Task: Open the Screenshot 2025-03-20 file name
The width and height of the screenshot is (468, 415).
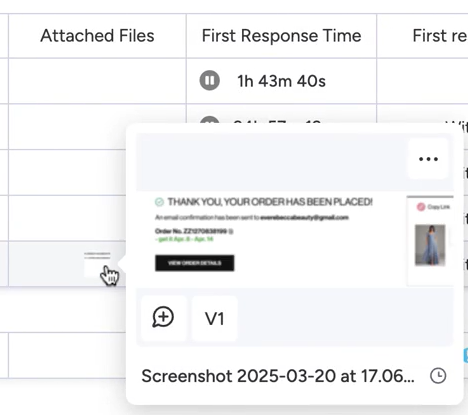Action: pos(278,376)
